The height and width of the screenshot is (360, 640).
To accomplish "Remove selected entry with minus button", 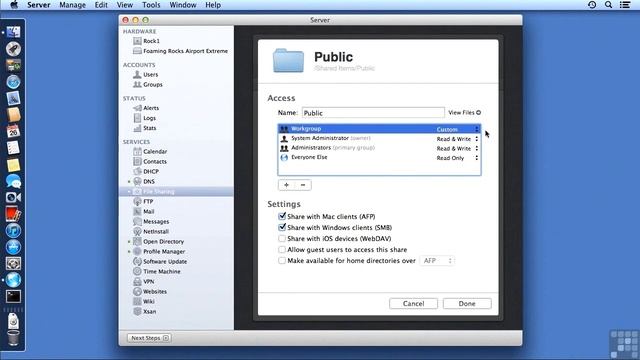I will pos(303,185).
